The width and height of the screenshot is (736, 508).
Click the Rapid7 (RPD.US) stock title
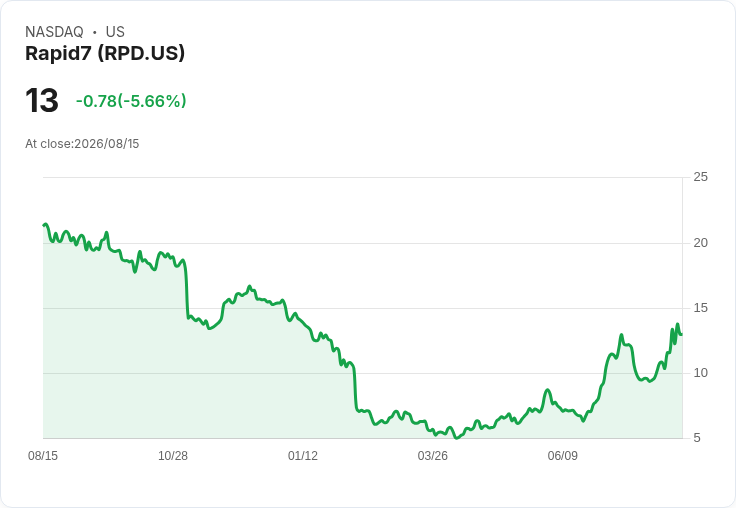[x=105, y=53]
